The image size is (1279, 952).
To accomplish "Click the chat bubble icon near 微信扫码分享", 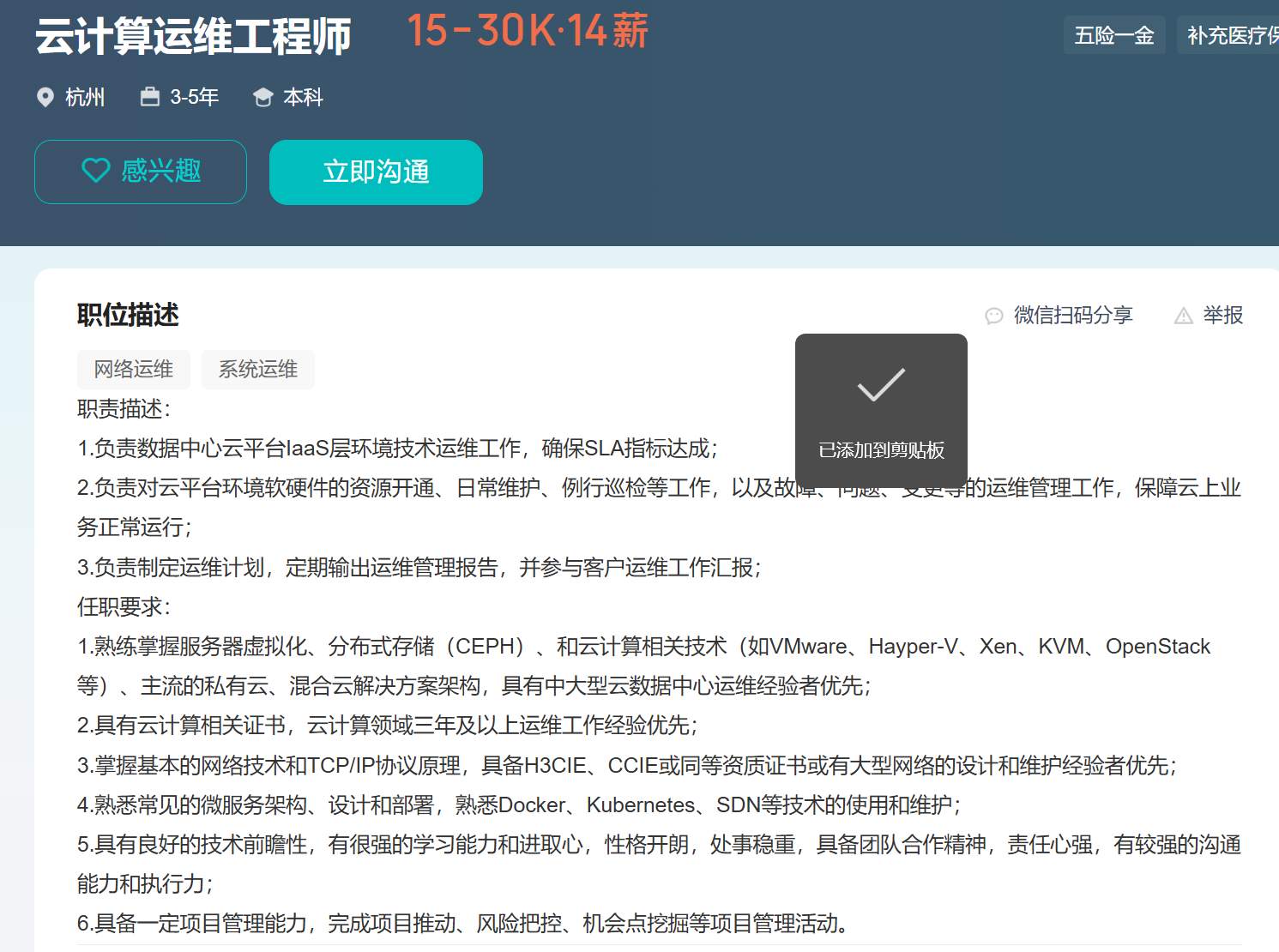I will click(993, 316).
